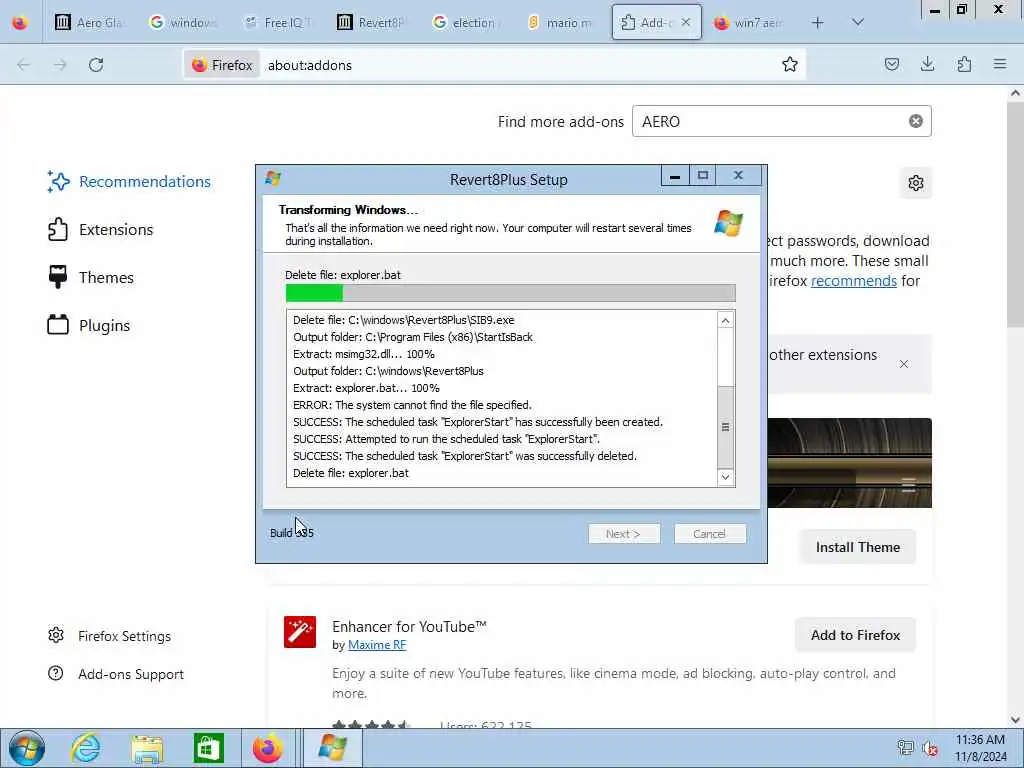Switch to the windows Google search tab
The width and height of the screenshot is (1024, 768).
pyautogui.click(x=183, y=23)
